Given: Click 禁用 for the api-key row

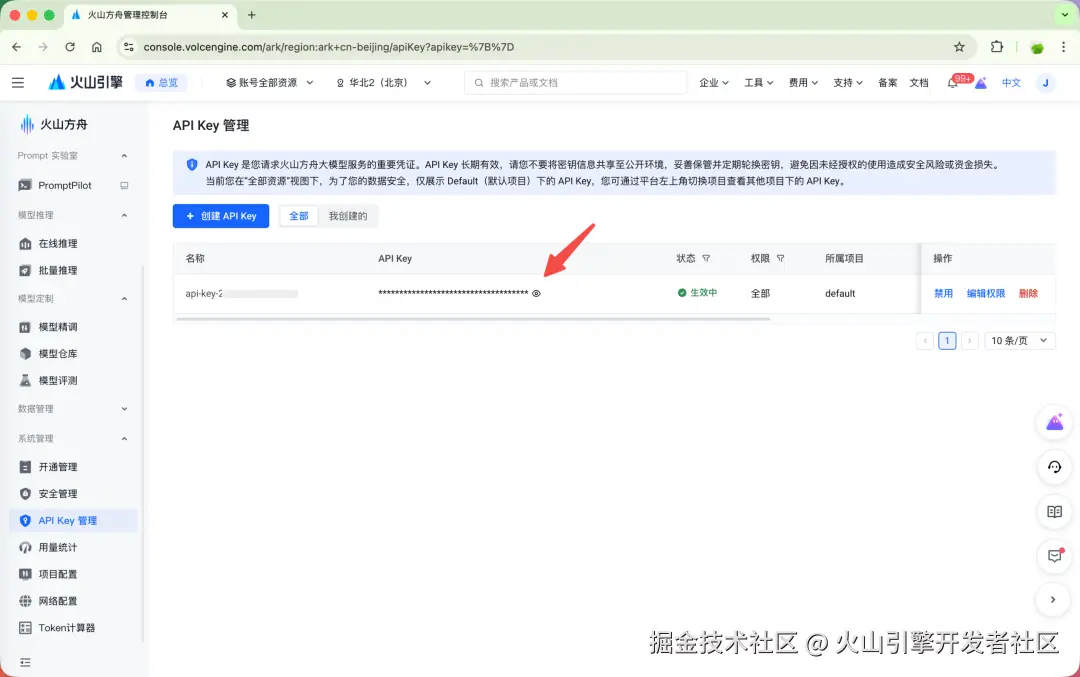Looking at the screenshot, I should pos(943,293).
